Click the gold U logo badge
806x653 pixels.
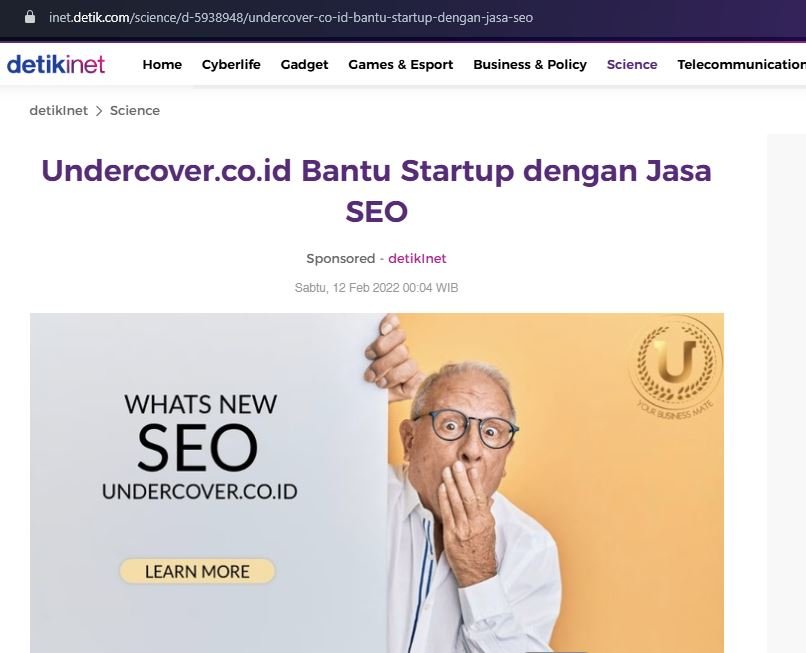coord(675,365)
